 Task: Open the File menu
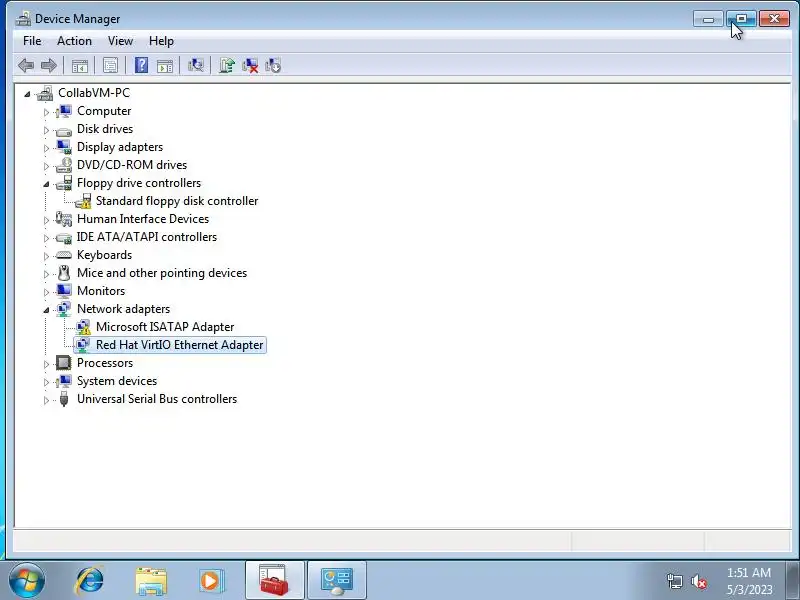[x=32, y=41]
